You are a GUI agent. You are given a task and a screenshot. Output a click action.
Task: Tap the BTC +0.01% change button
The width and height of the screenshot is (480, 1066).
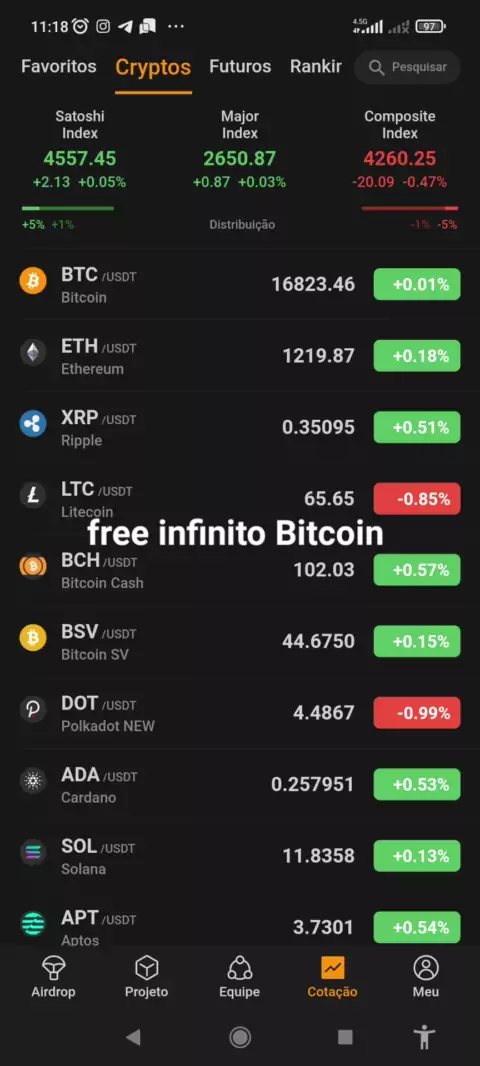point(417,284)
